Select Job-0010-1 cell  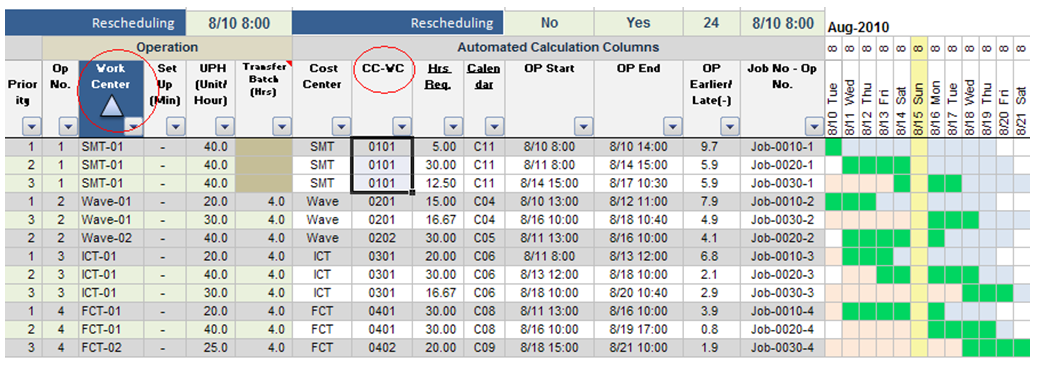pyautogui.click(x=783, y=147)
